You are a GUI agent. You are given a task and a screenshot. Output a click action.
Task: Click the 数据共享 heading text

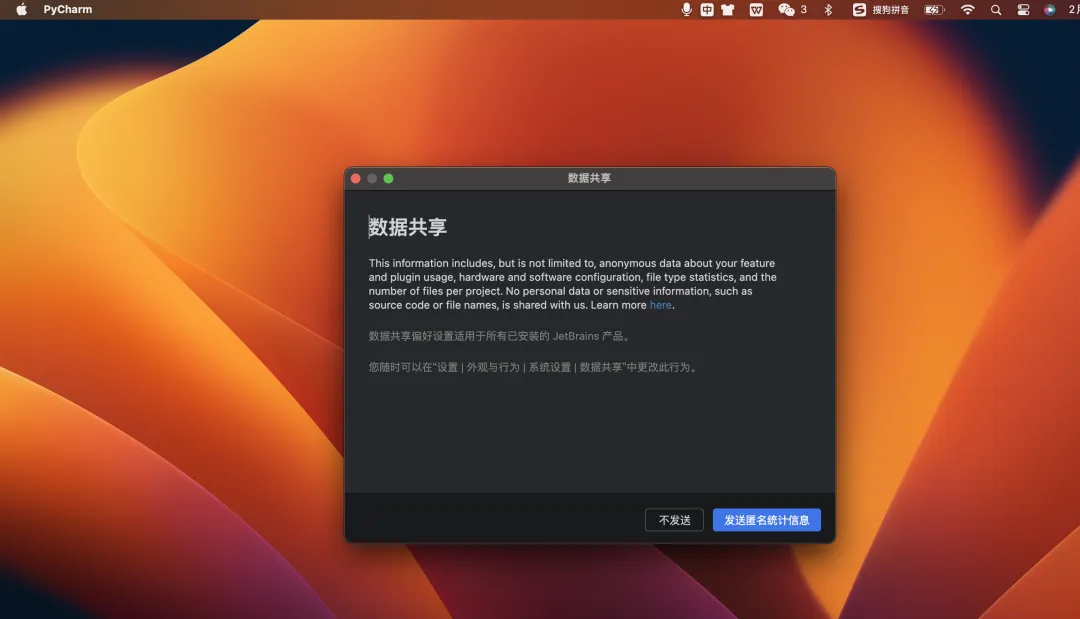pyautogui.click(x=408, y=227)
